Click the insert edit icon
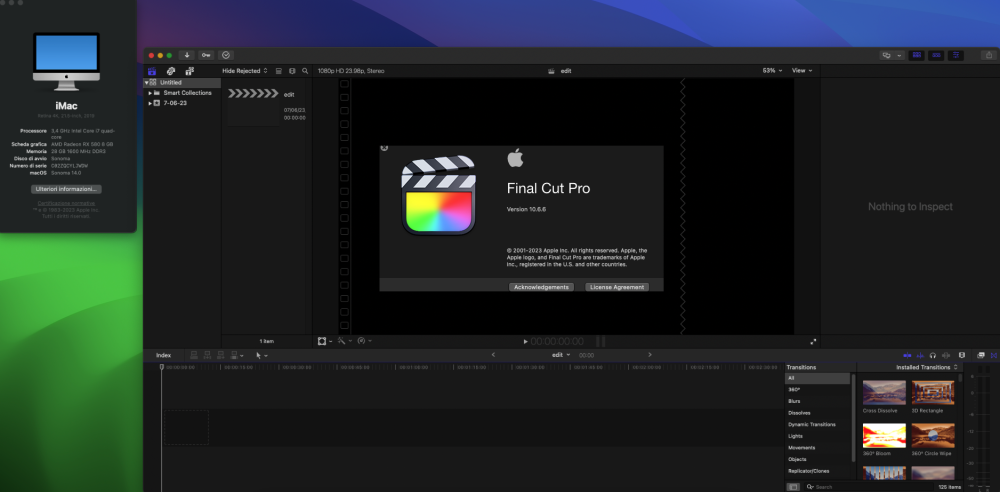Image resolution: width=1000 pixels, height=492 pixels. (208, 355)
